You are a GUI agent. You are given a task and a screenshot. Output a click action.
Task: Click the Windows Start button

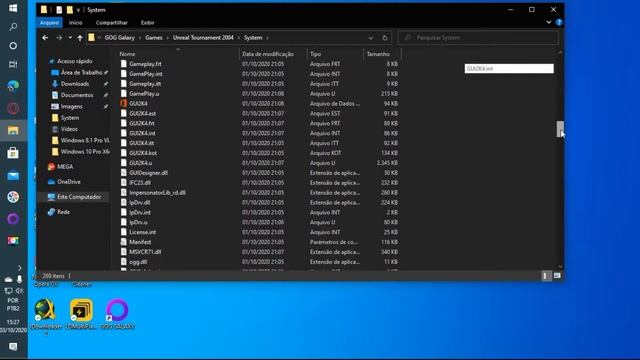click(x=13, y=8)
